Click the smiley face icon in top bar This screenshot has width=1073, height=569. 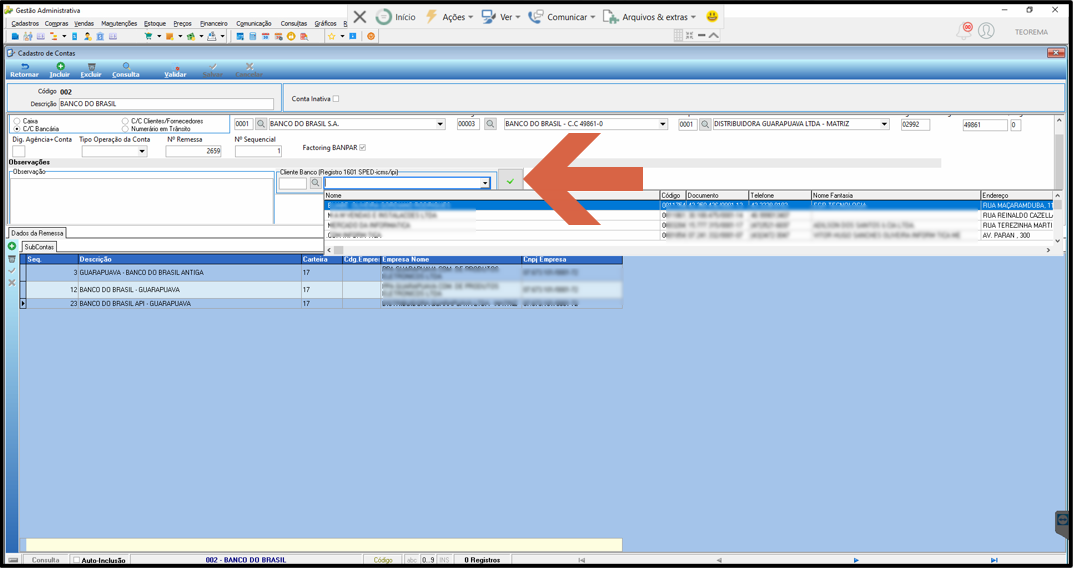click(712, 16)
